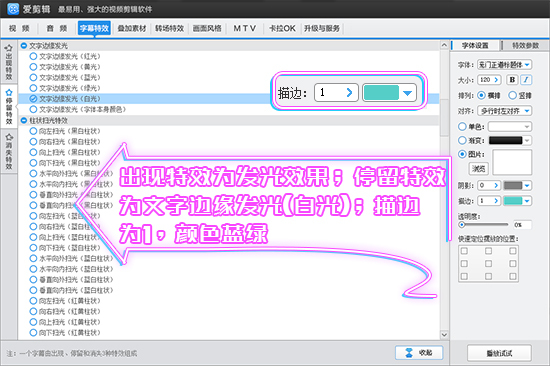Select 文字边缘发光（红光） effect

pos(65,56)
